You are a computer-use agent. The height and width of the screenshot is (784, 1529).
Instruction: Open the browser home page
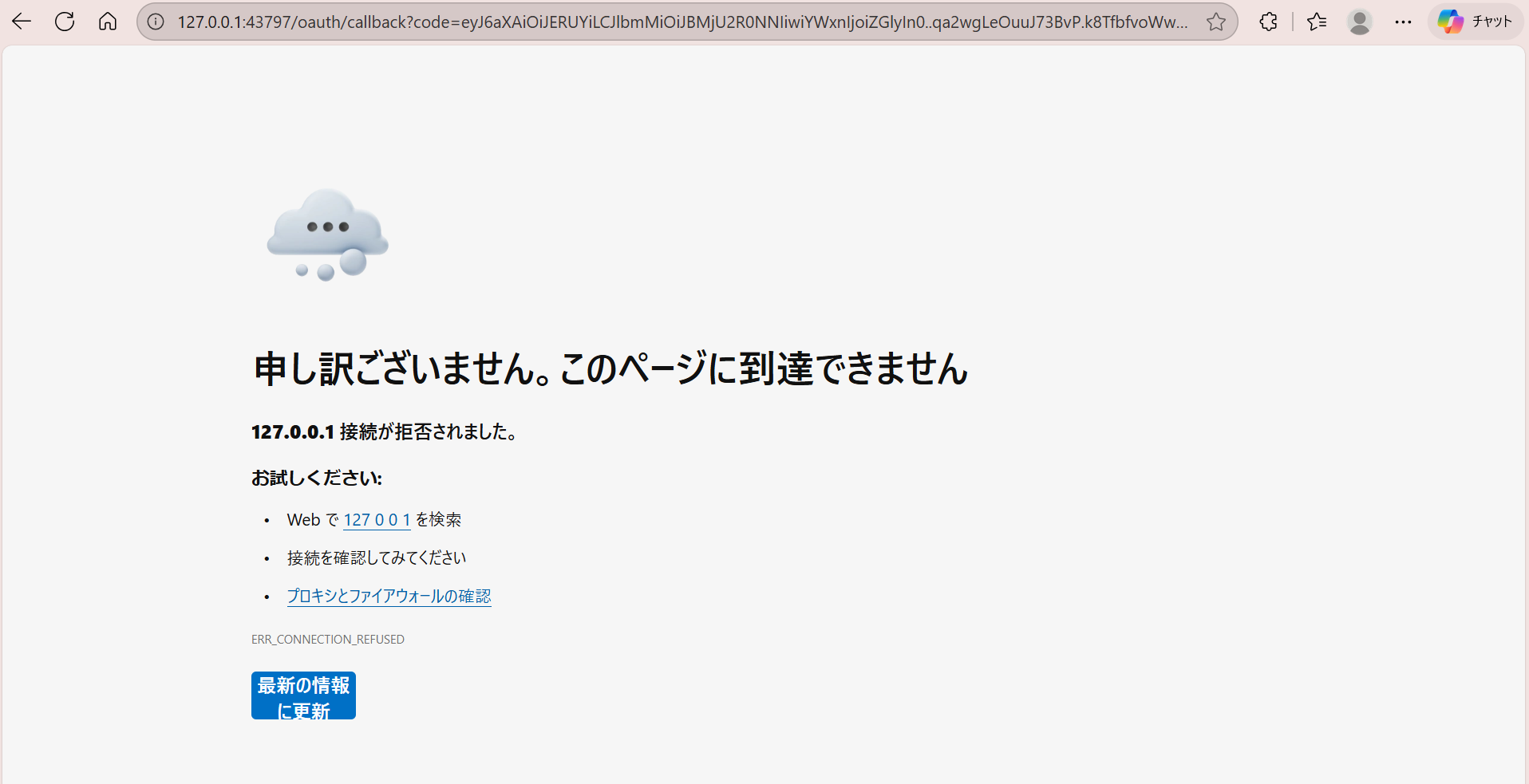108,22
